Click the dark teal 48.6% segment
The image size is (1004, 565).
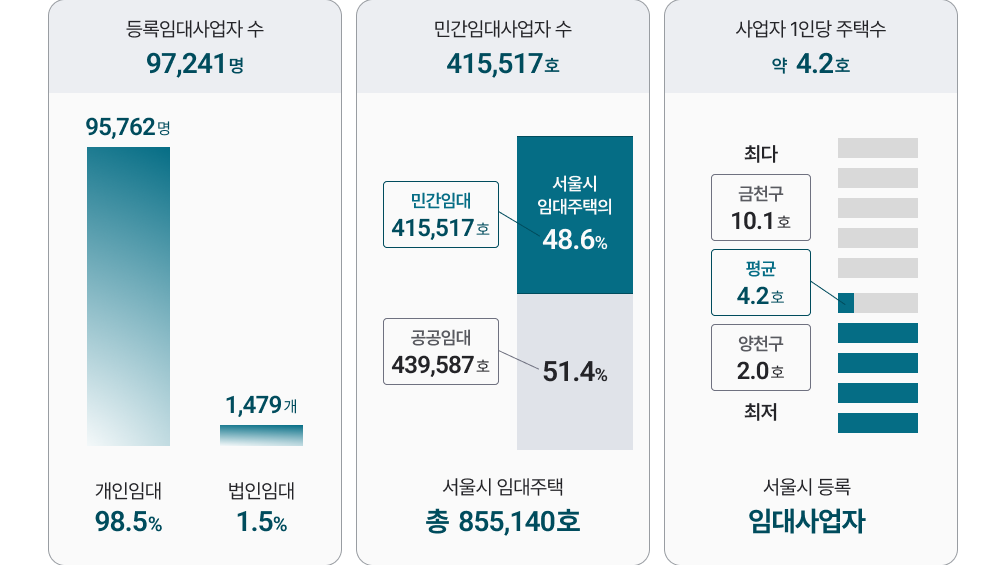tap(575, 215)
